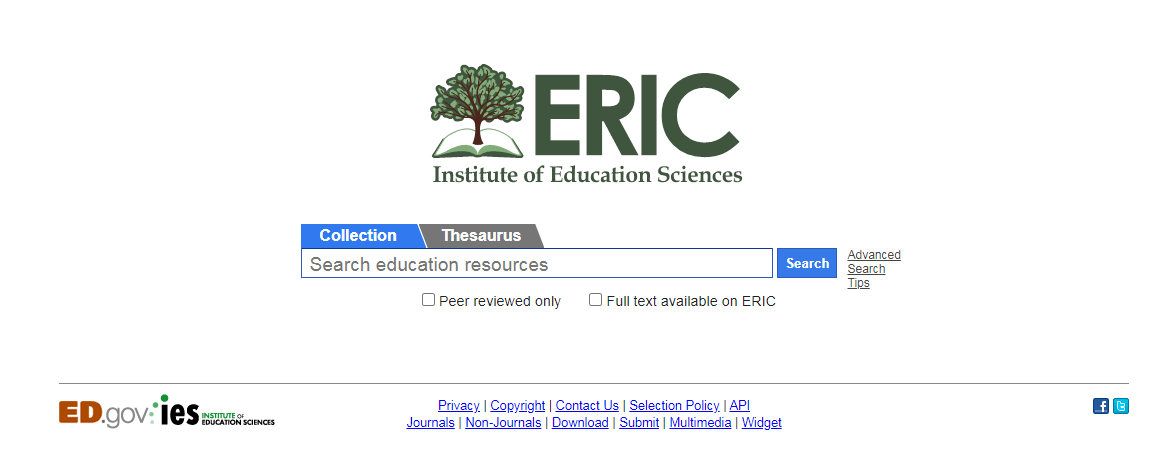
Task: Click the IES Institute of Education Sciences logo
Action: [x=218, y=411]
